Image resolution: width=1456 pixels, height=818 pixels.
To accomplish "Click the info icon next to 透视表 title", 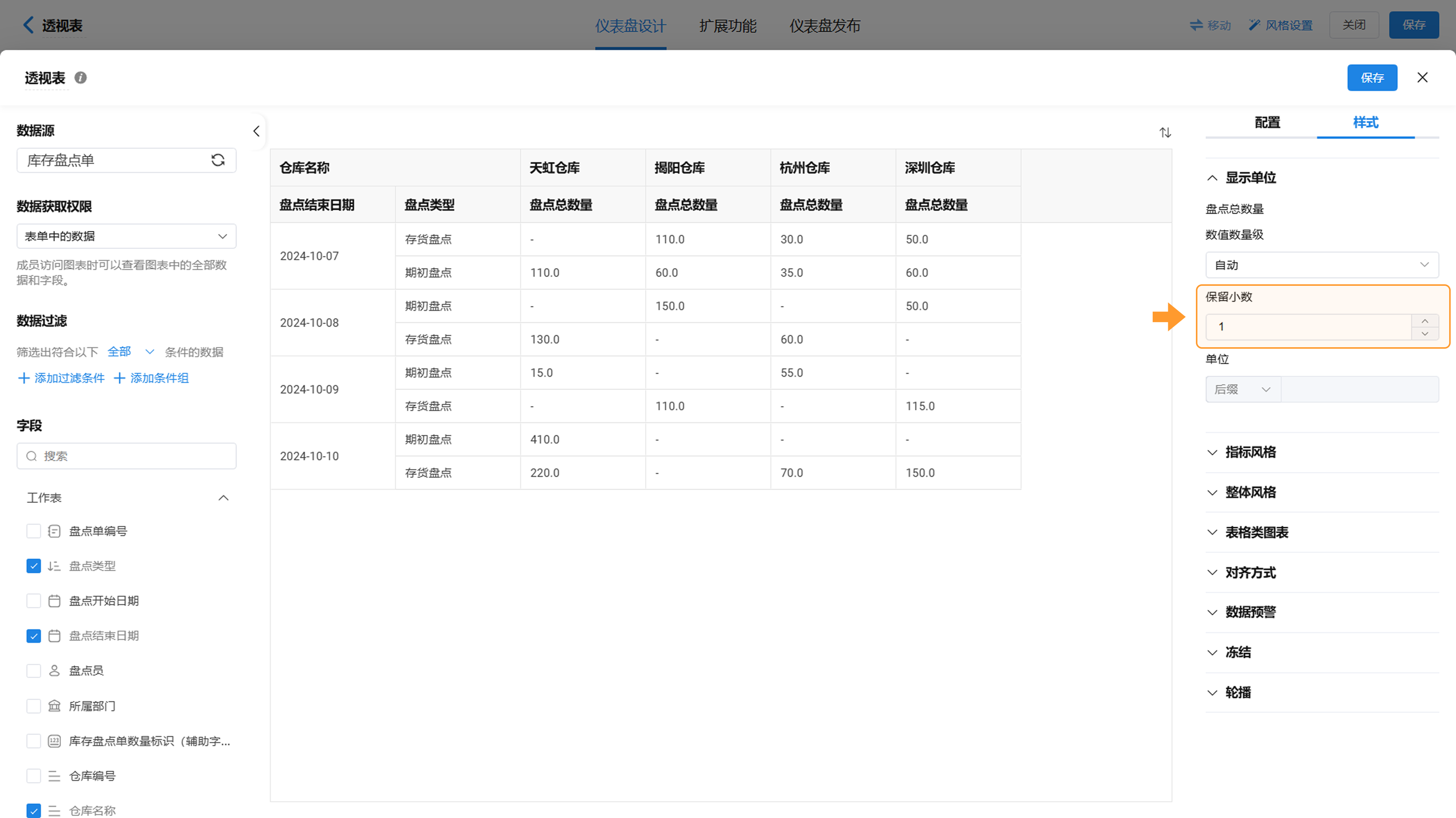I will click(81, 77).
